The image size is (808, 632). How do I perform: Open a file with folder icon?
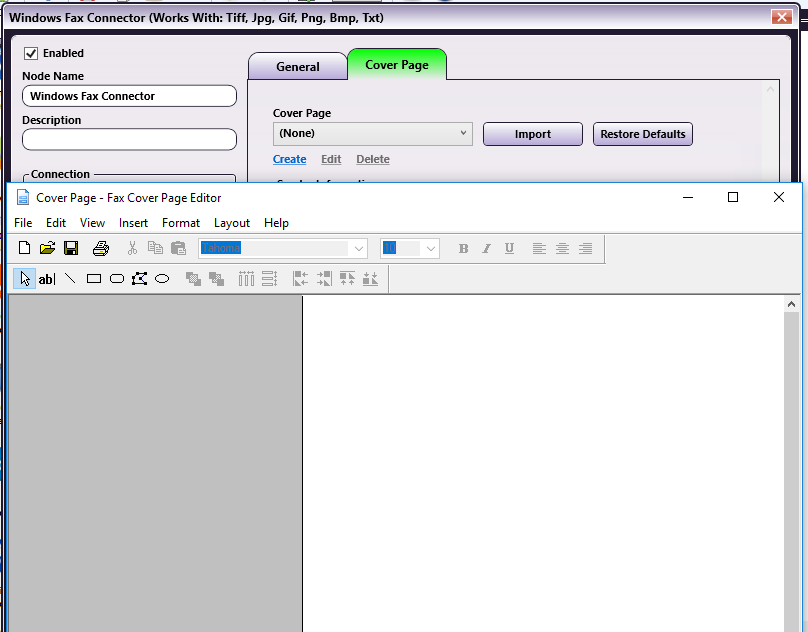click(x=47, y=248)
